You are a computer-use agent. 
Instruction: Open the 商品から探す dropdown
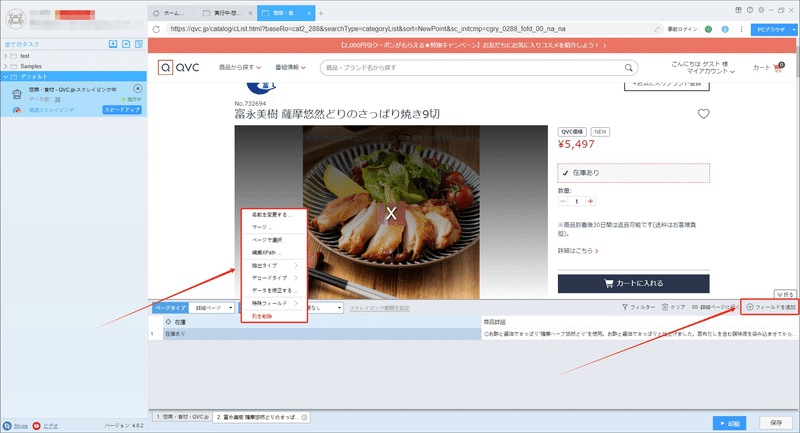[x=240, y=67]
